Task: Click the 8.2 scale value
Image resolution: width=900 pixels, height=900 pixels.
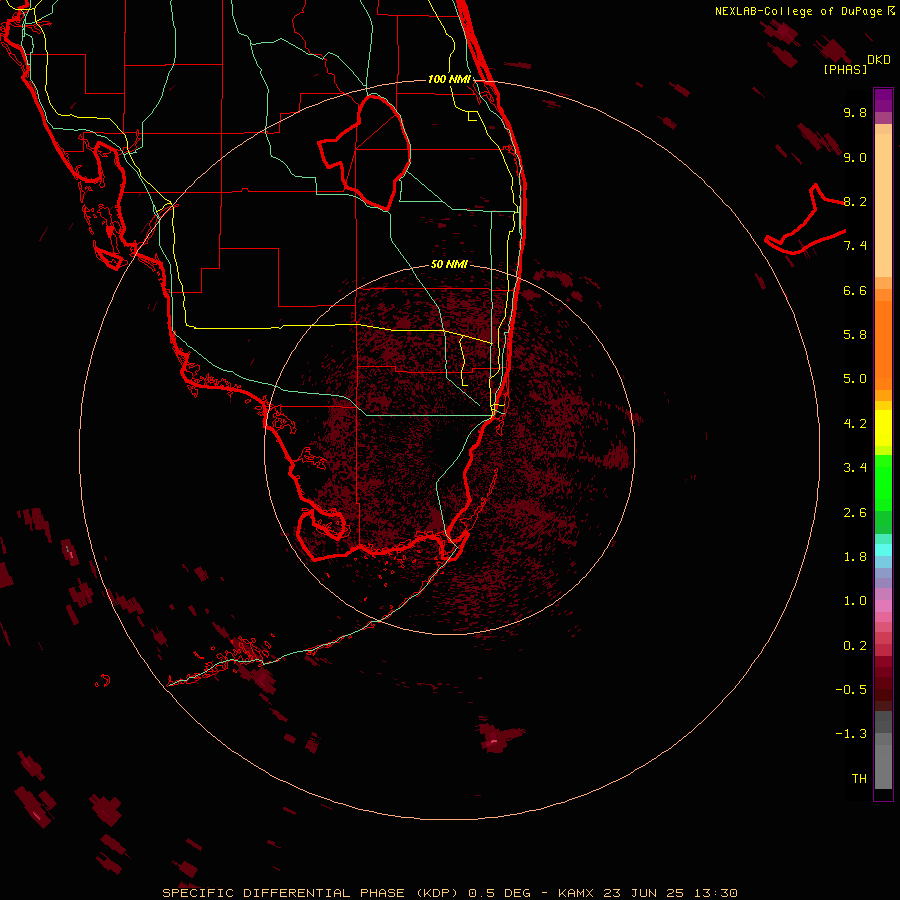Action: coord(855,201)
